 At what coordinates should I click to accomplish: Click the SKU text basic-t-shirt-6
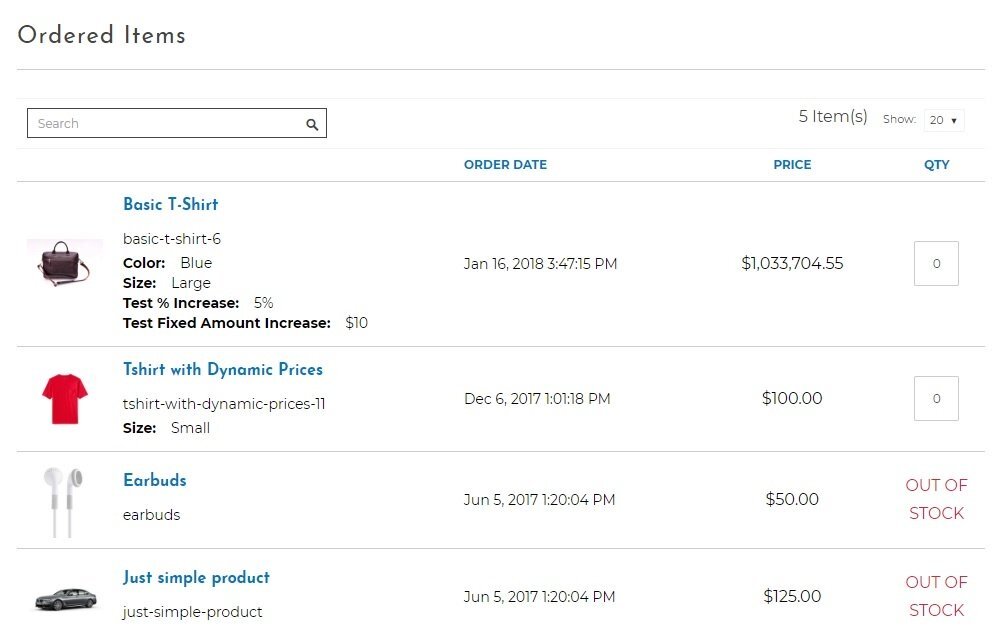point(172,239)
